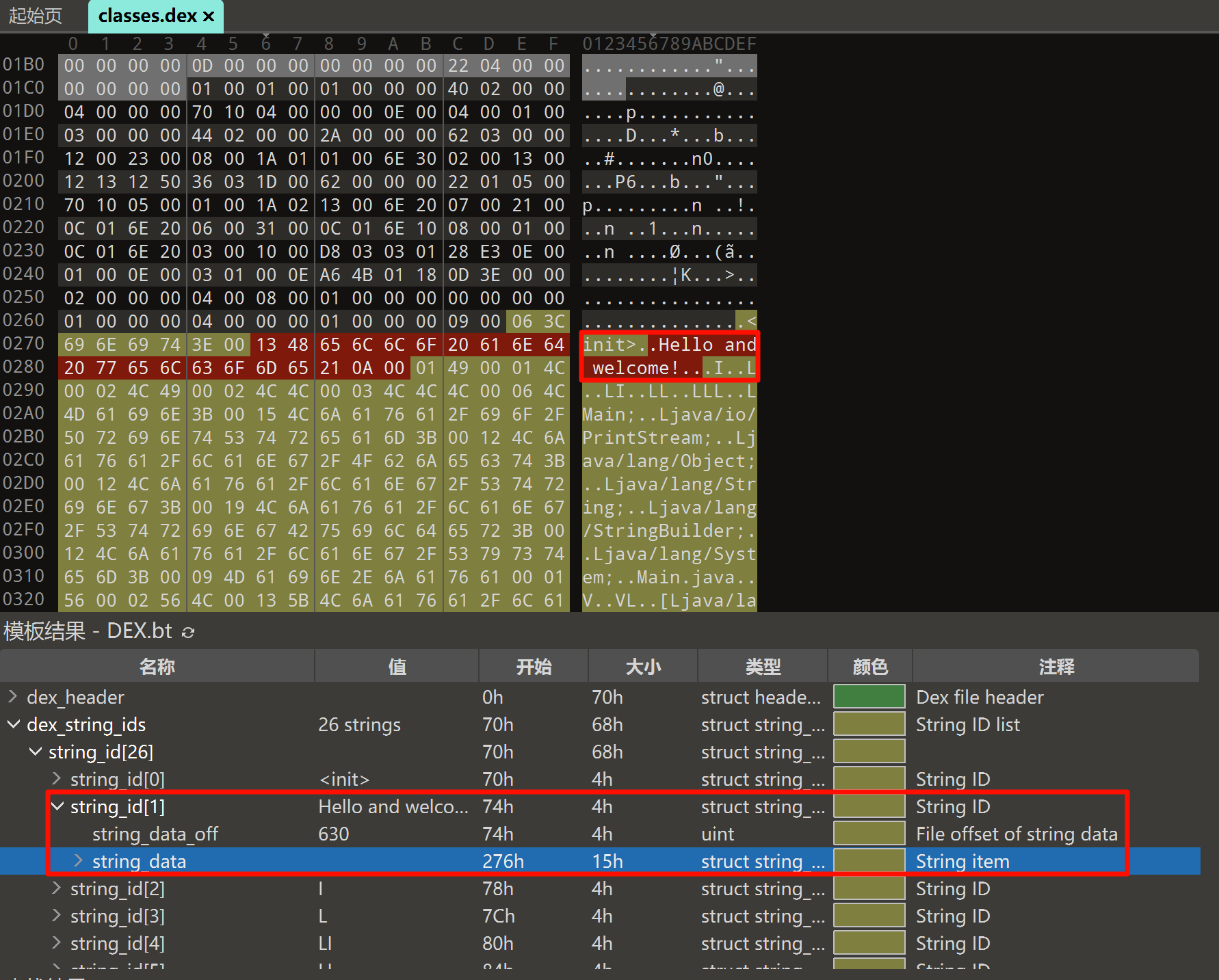Click the 注释 column header
Viewport: 1219px width, 980px height.
(1056, 666)
